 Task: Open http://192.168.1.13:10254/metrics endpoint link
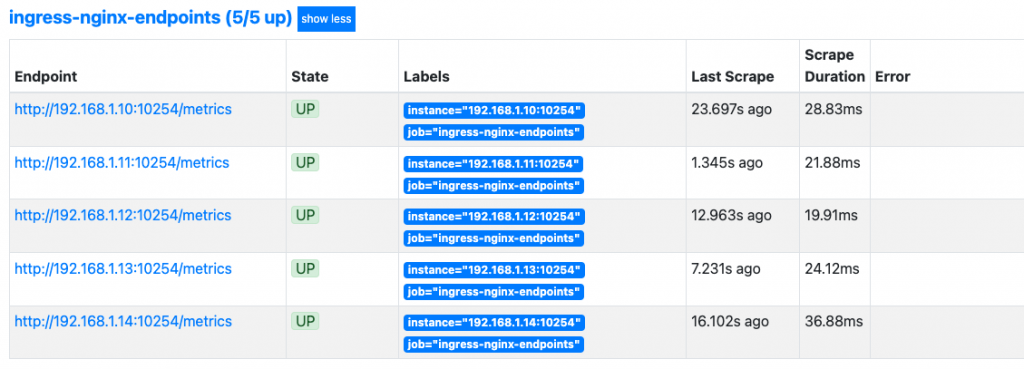point(123,268)
